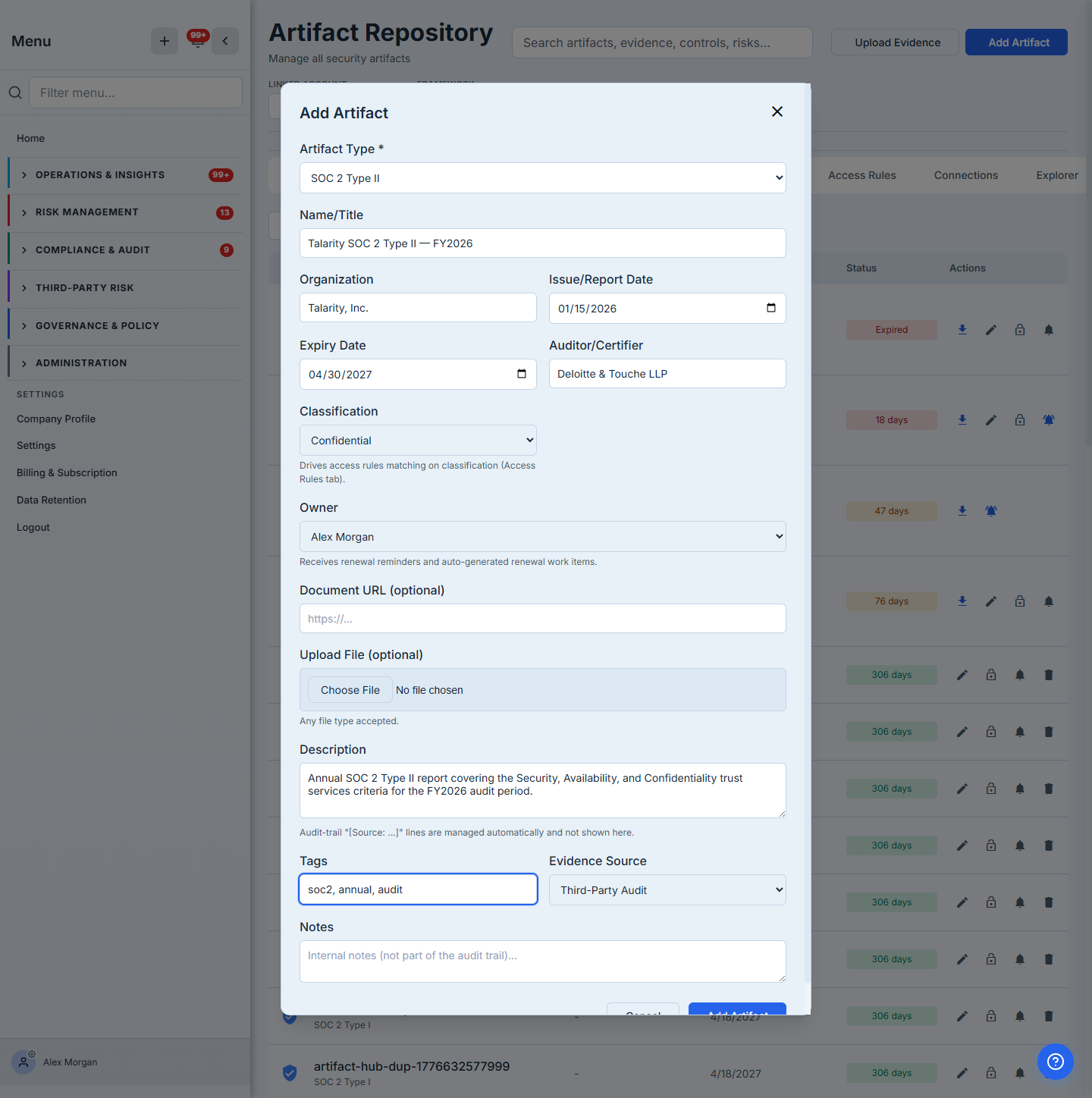The image size is (1092, 1098).
Task: Download the artifact in the 18 days row
Action: 962,420
